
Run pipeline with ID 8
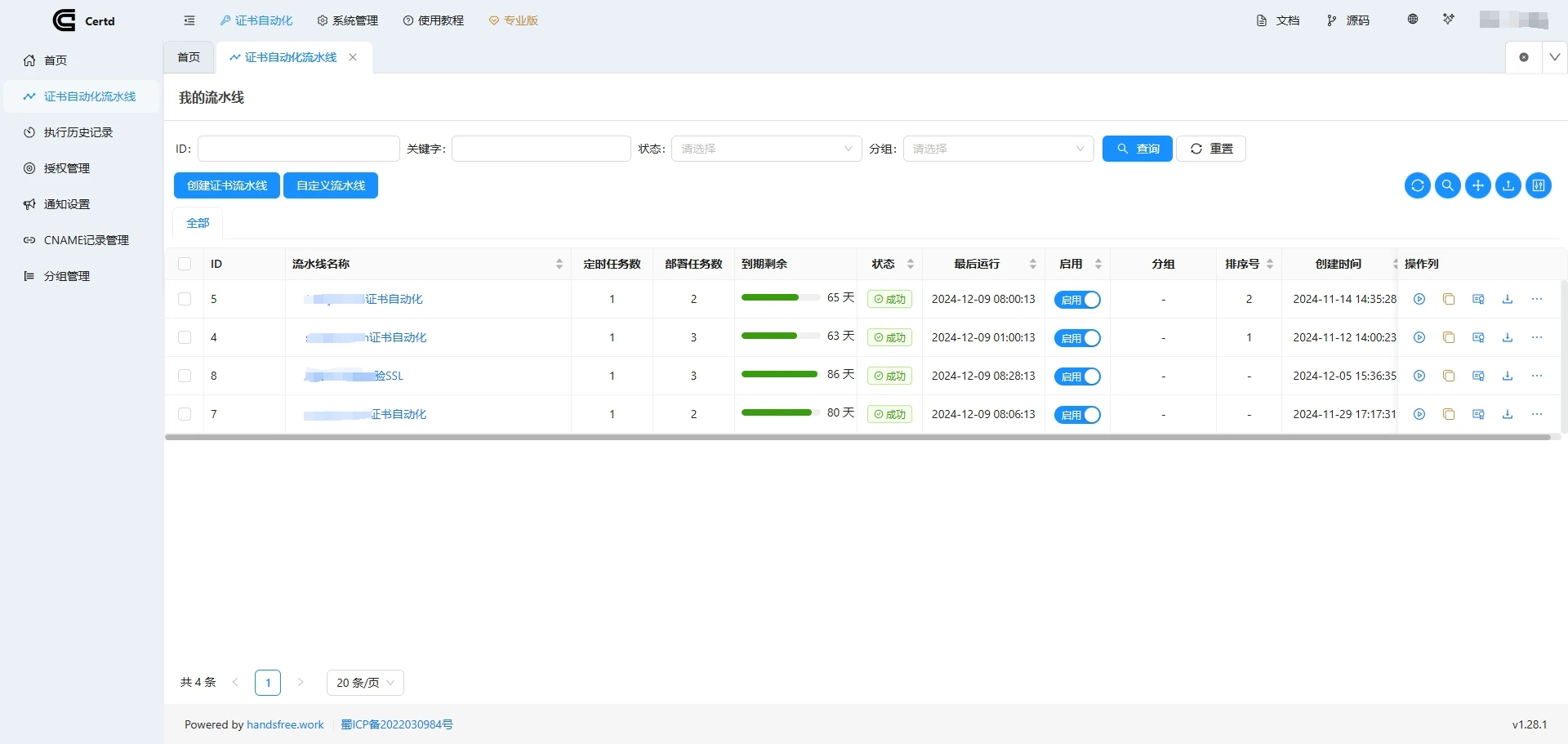(1419, 376)
